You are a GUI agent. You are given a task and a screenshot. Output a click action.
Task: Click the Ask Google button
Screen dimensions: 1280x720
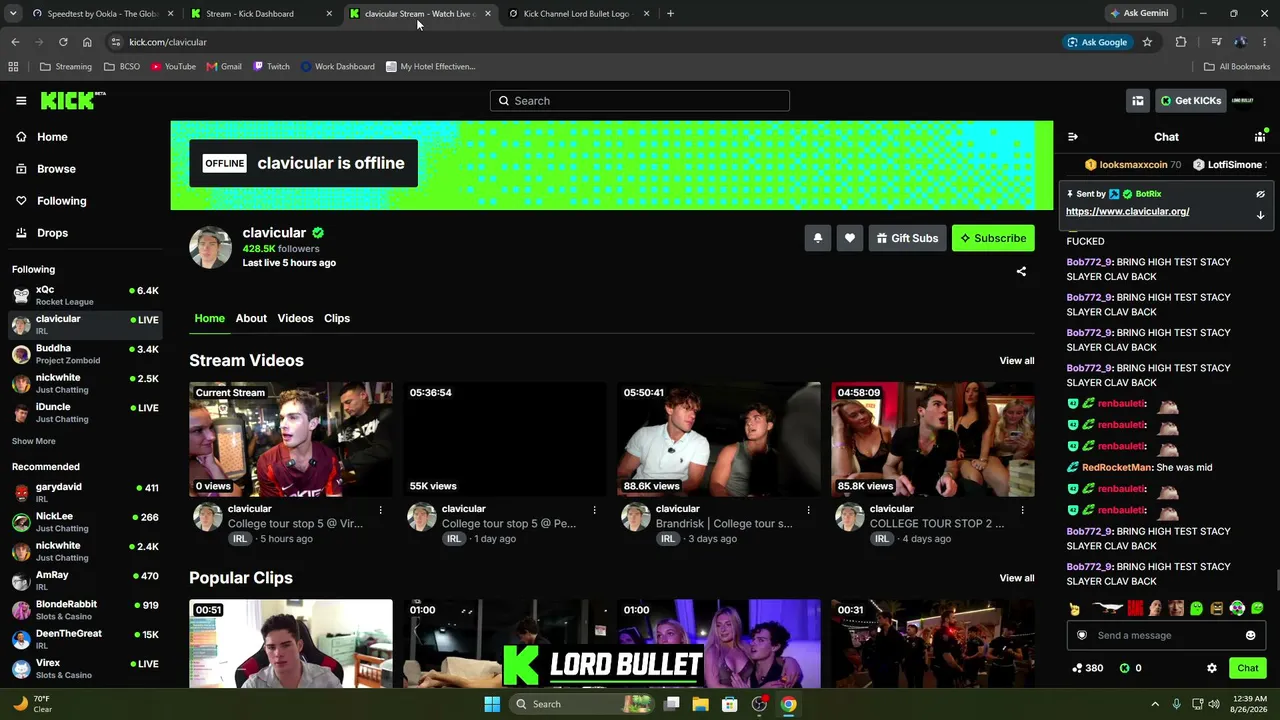[1097, 42]
